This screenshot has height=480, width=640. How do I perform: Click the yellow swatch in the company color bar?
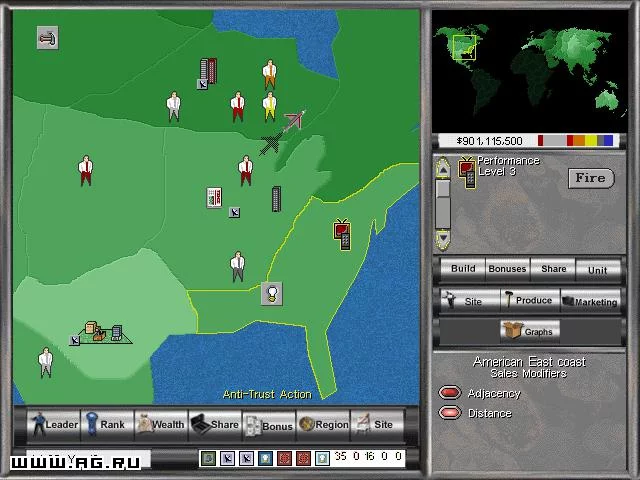pos(591,141)
